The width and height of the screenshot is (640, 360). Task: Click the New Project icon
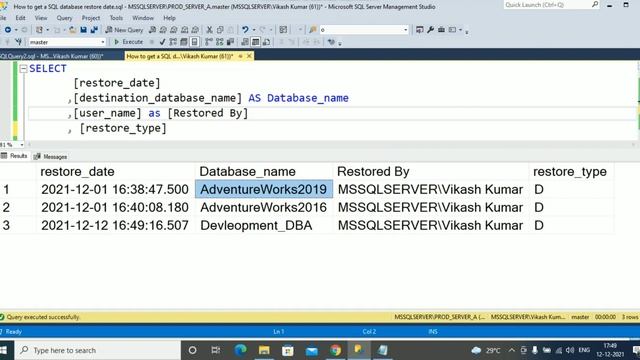pyautogui.click(x=39, y=30)
